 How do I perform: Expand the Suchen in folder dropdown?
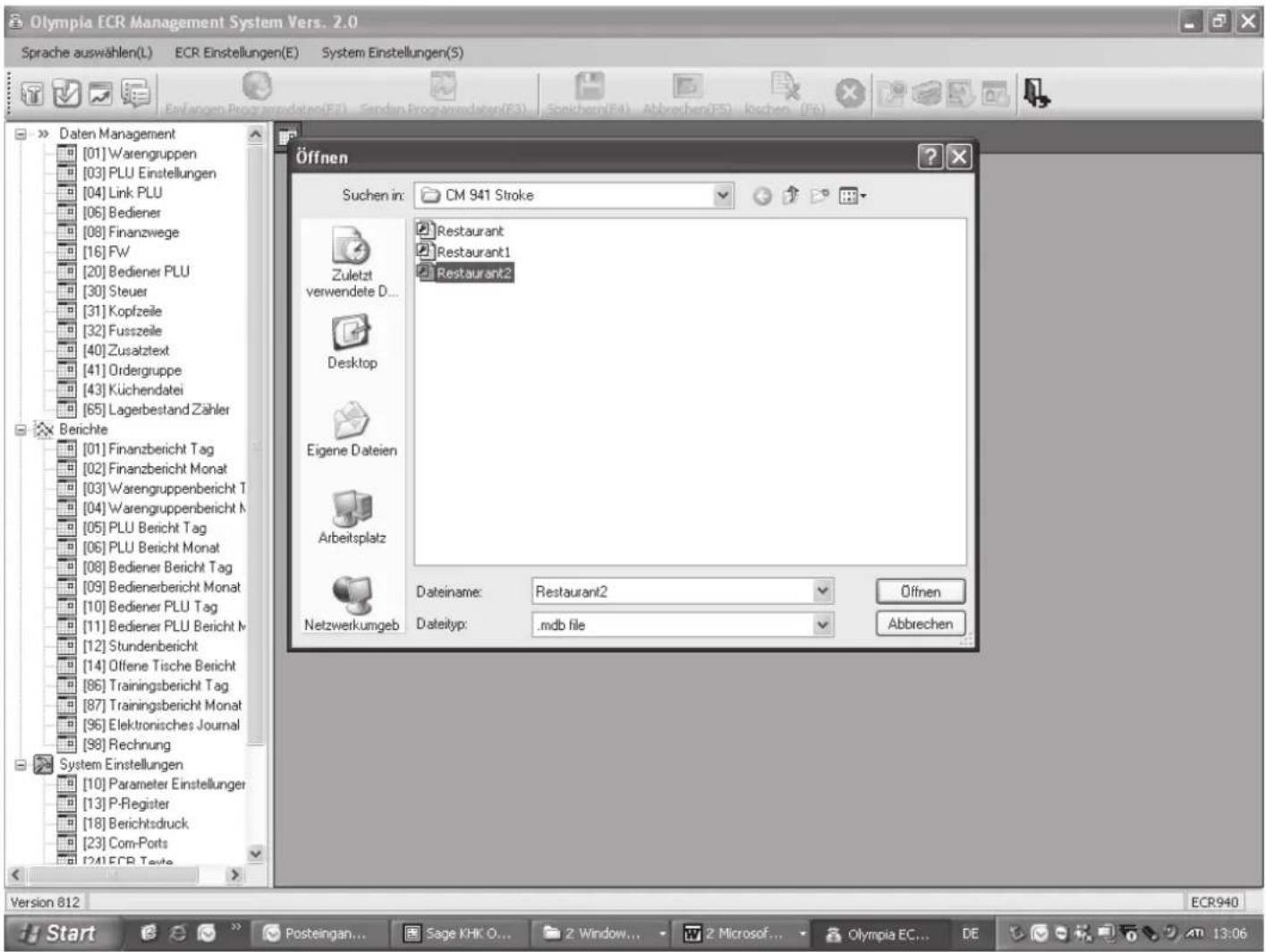click(723, 195)
